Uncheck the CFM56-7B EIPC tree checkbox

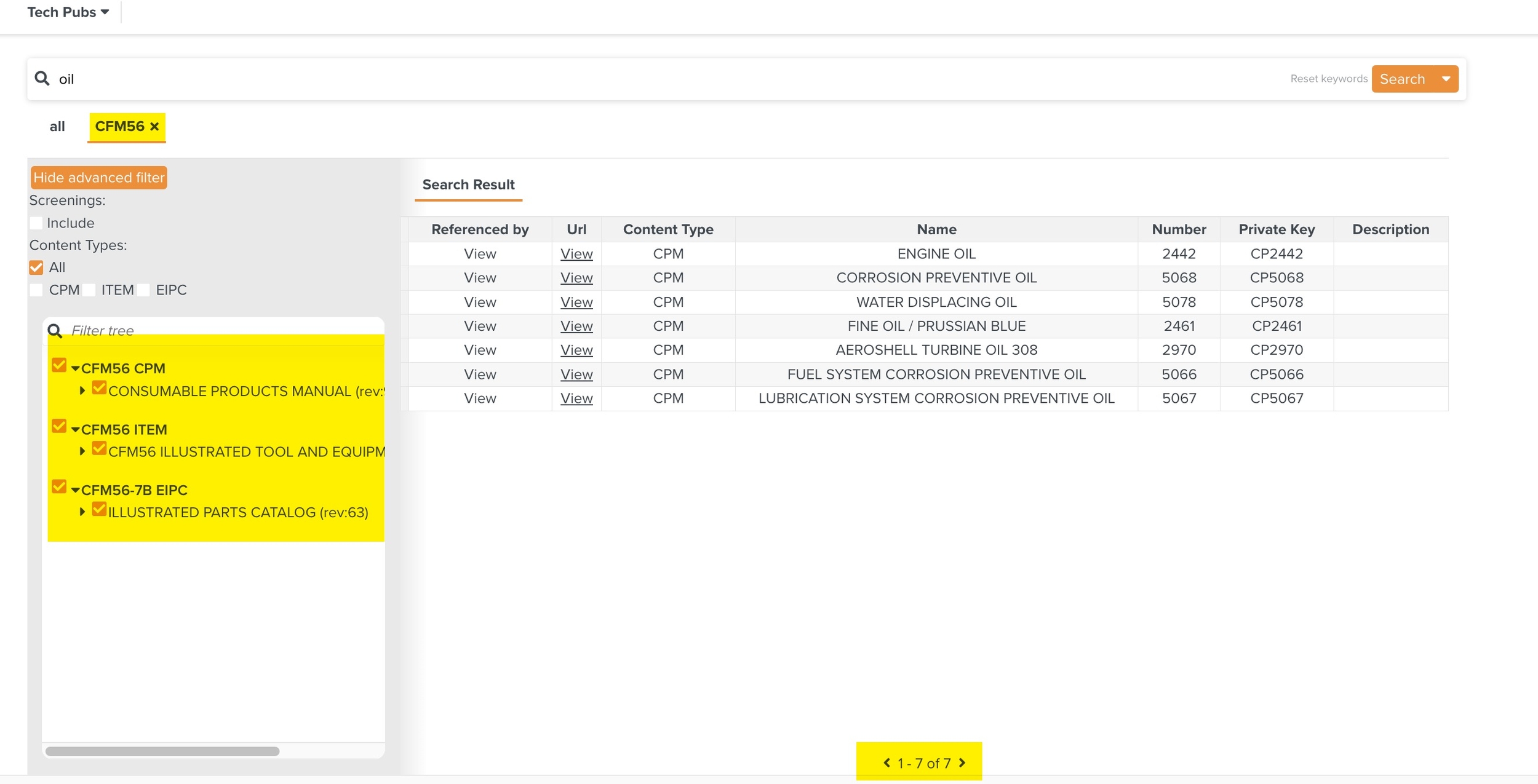click(x=59, y=487)
